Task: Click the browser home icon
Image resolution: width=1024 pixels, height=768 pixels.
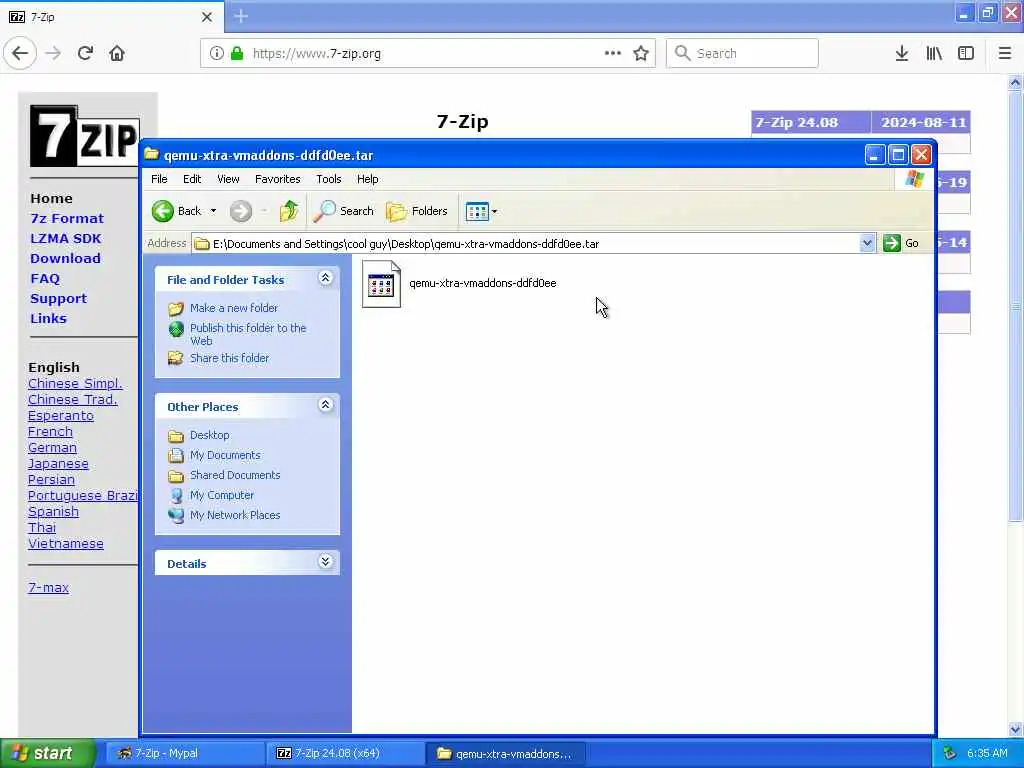Action: 117,53
